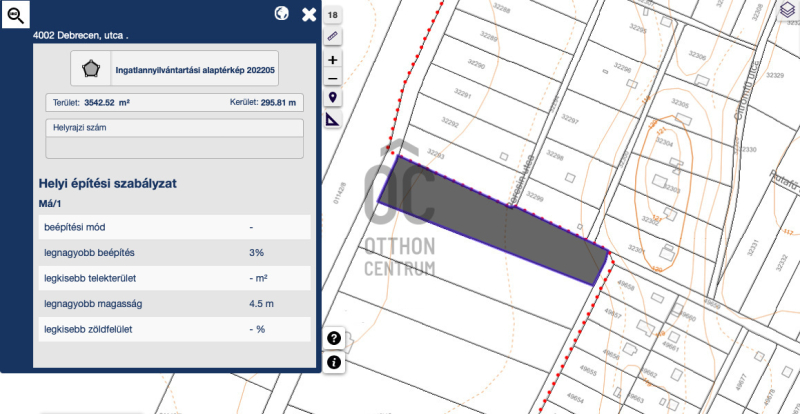
Task: Select Ingatlannyilvántartási alaptérkép 202205 layer
Action: 195,69
